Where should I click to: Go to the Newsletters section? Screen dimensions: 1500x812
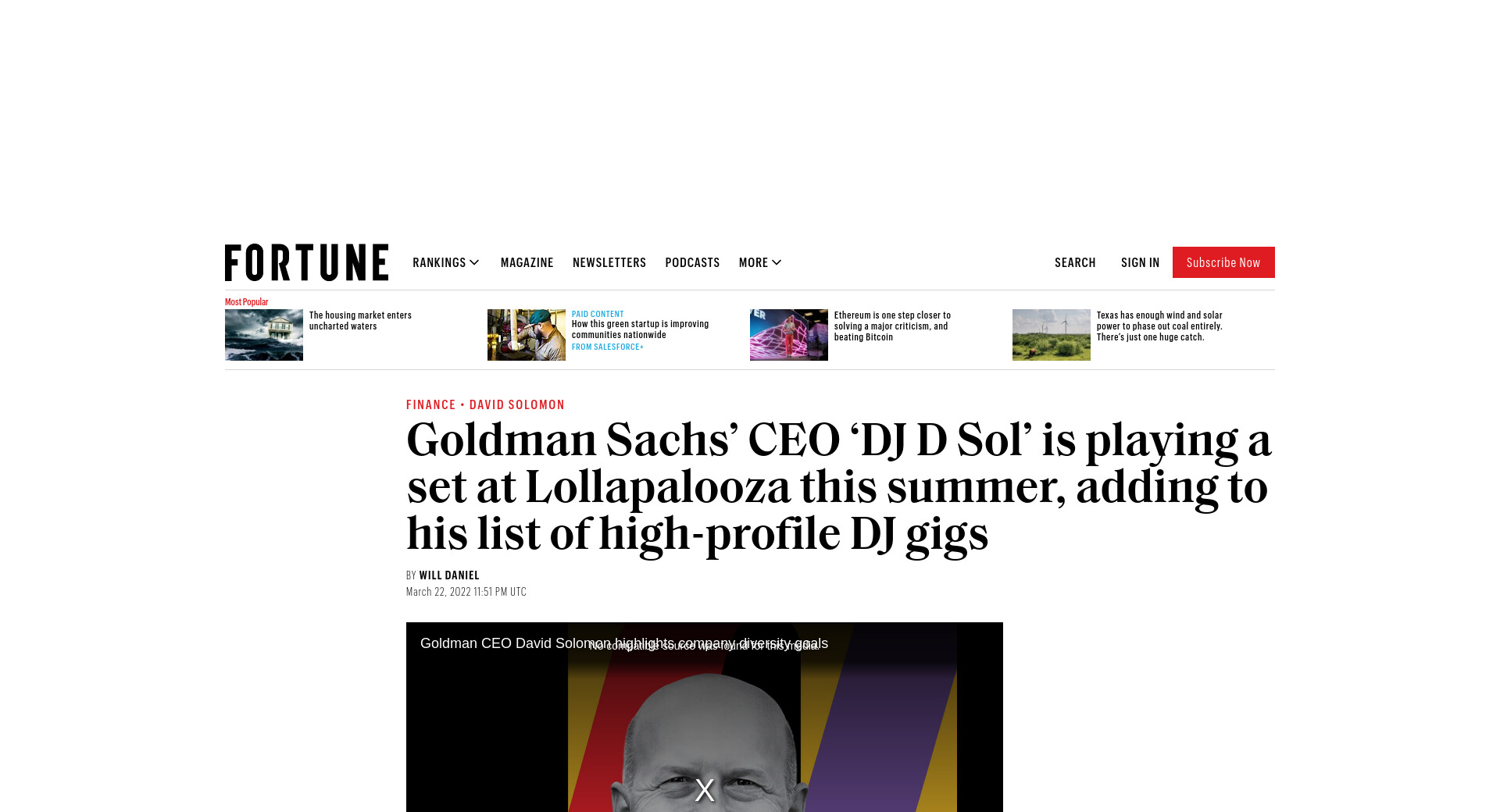(609, 262)
